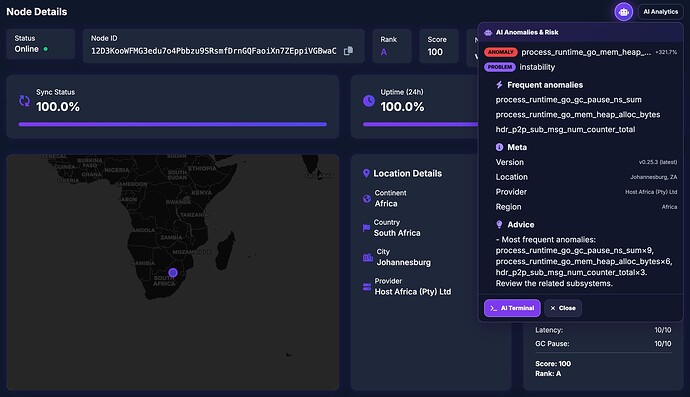Click process_runtime_go_mem_heap_alloc_bytes in Frequent anomalies list
Image resolution: width=690 pixels, height=397 pixels.
[578, 114]
